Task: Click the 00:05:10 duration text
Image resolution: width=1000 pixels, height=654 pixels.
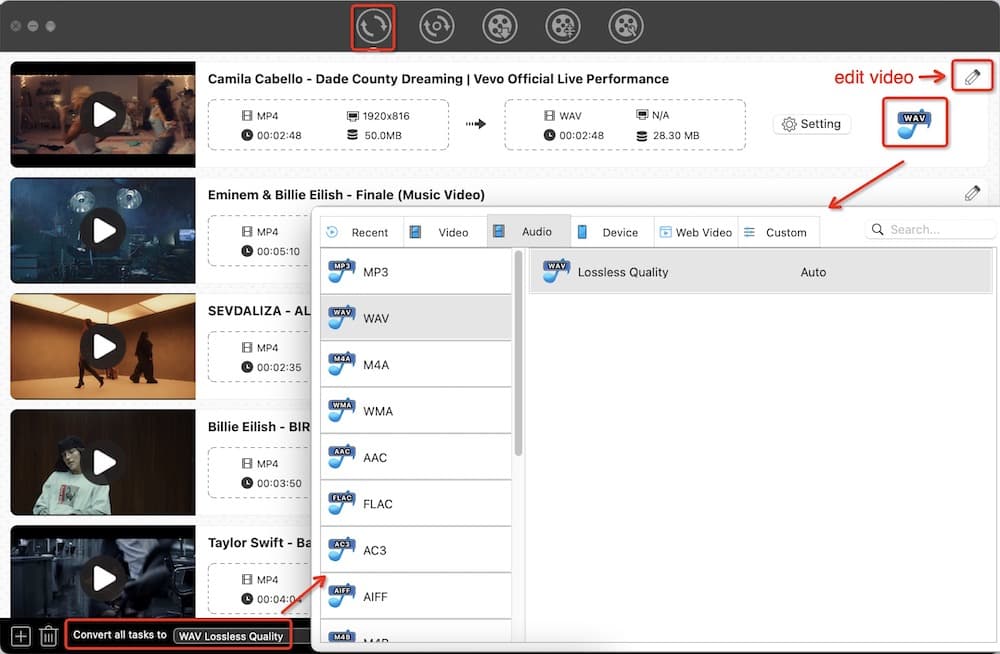Action: tap(278, 251)
